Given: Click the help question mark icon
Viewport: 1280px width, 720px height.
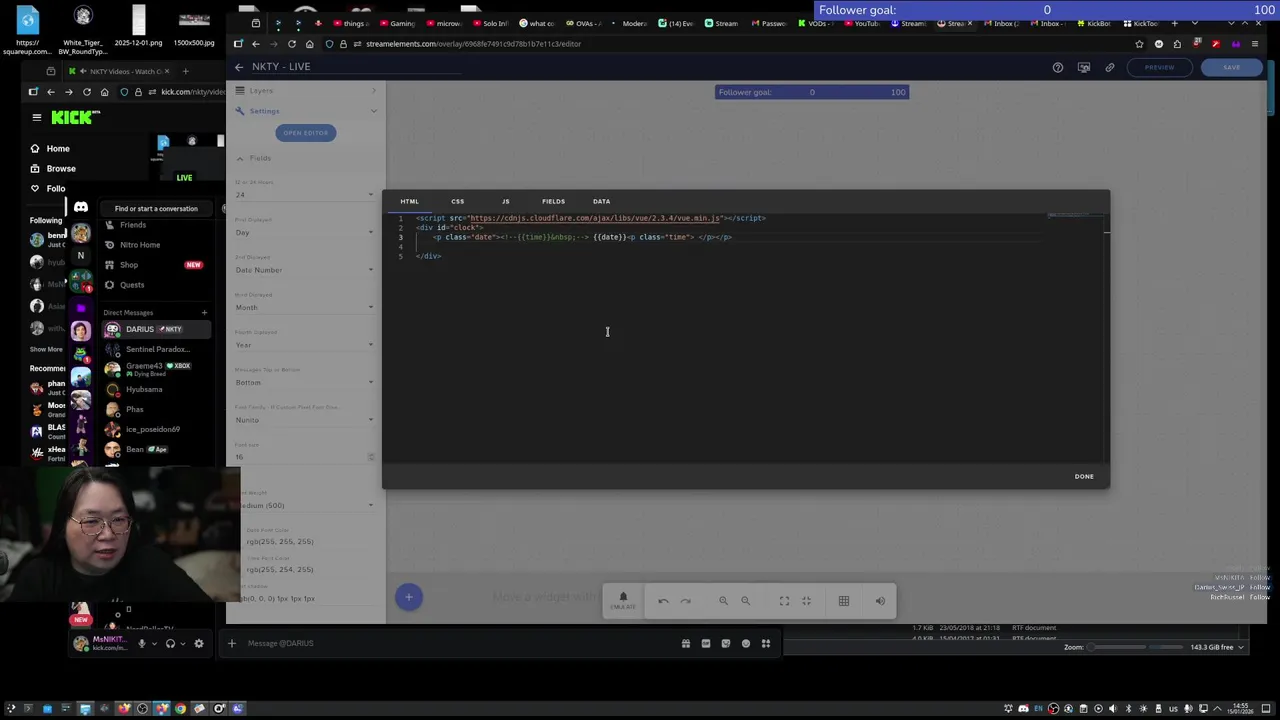Looking at the screenshot, I should click(1058, 67).
